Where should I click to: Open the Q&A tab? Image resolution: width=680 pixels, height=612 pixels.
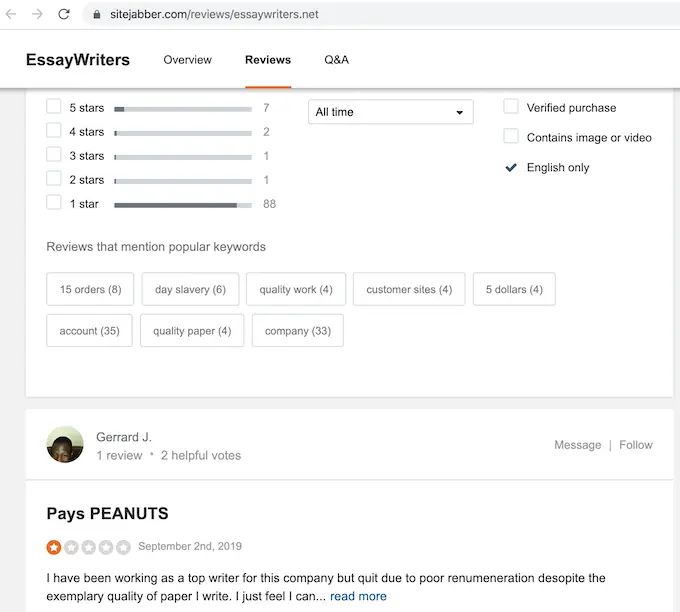pos(337,60)
